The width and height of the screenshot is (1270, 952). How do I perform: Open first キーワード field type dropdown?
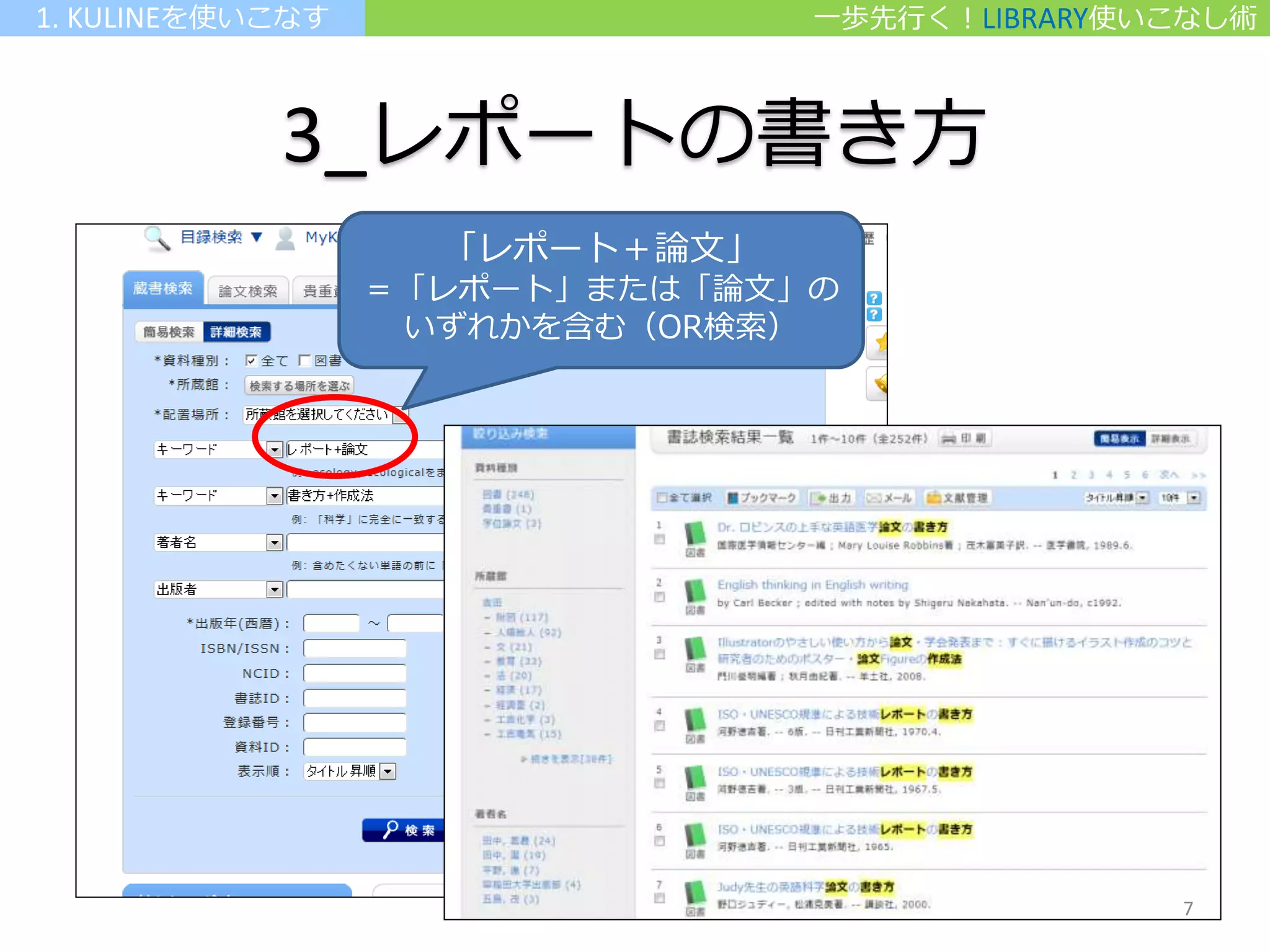274,450
